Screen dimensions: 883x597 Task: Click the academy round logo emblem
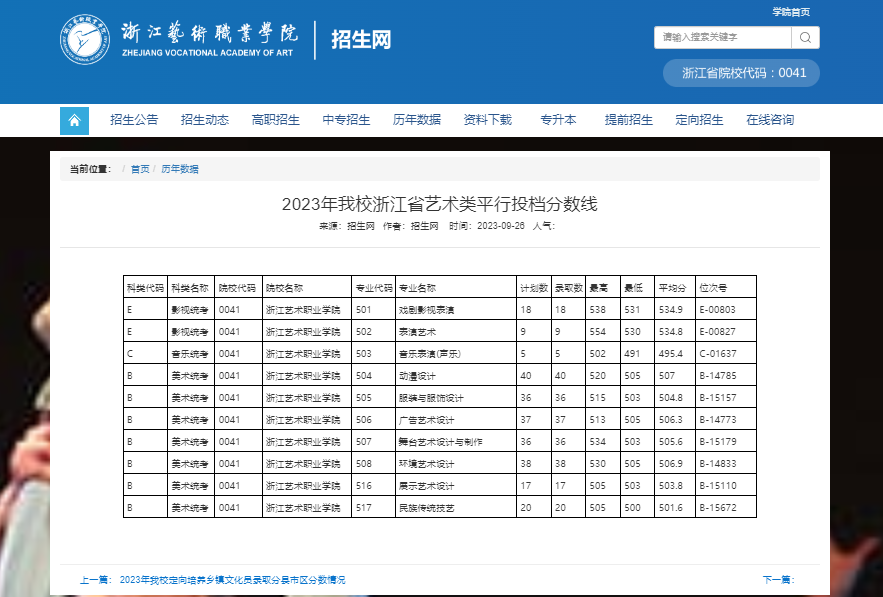[x=85, y=39]
